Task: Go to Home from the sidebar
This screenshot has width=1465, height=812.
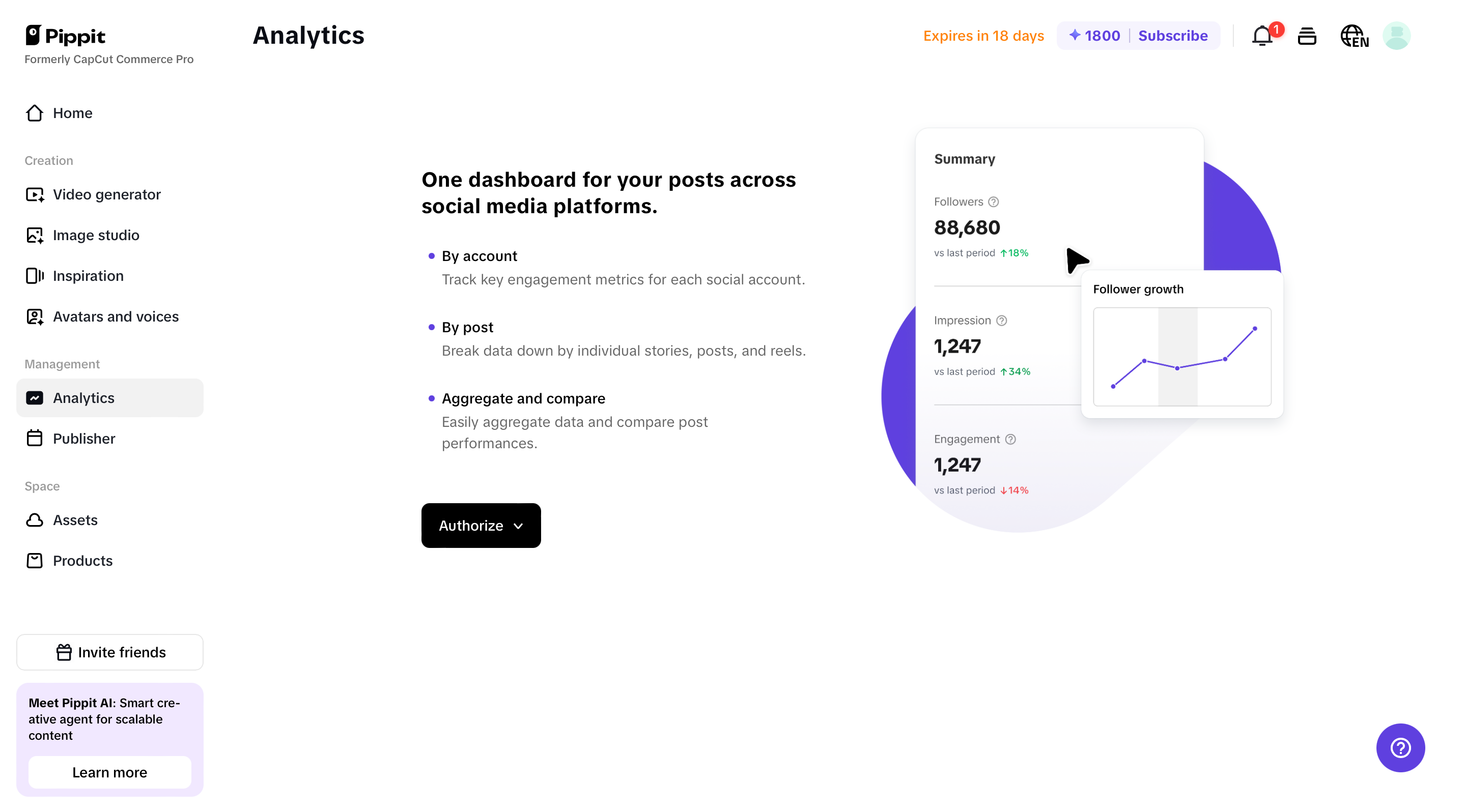Action: (73, 112)
